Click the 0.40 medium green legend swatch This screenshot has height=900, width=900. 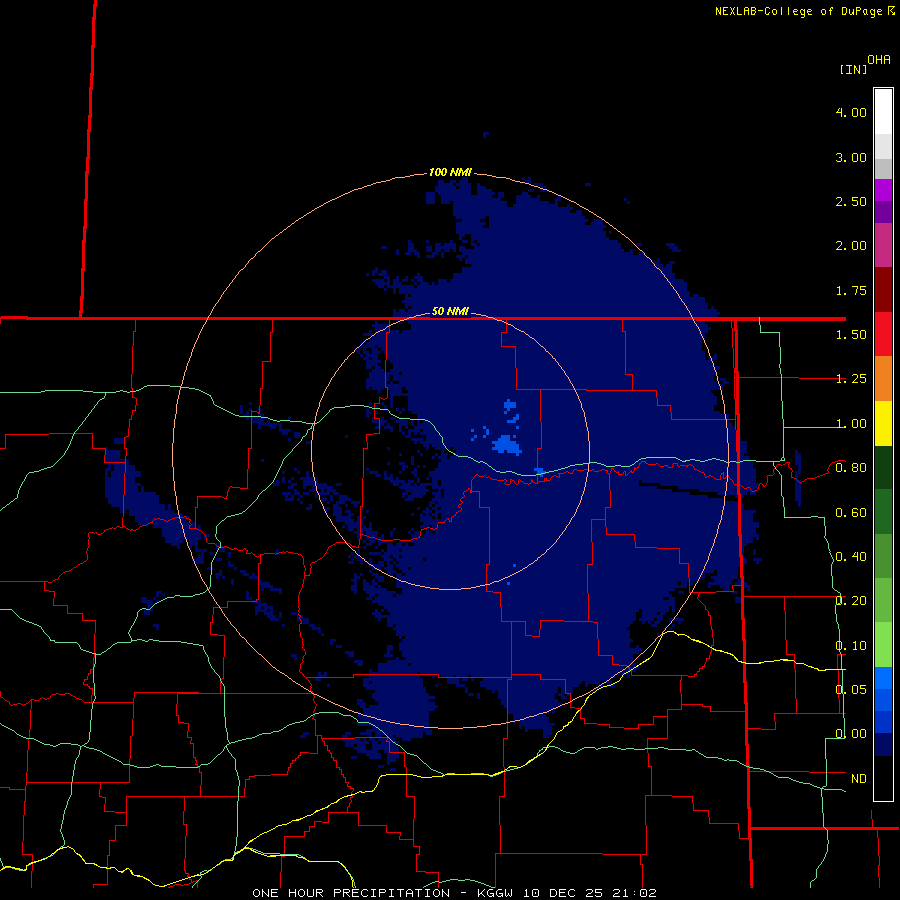883,556
